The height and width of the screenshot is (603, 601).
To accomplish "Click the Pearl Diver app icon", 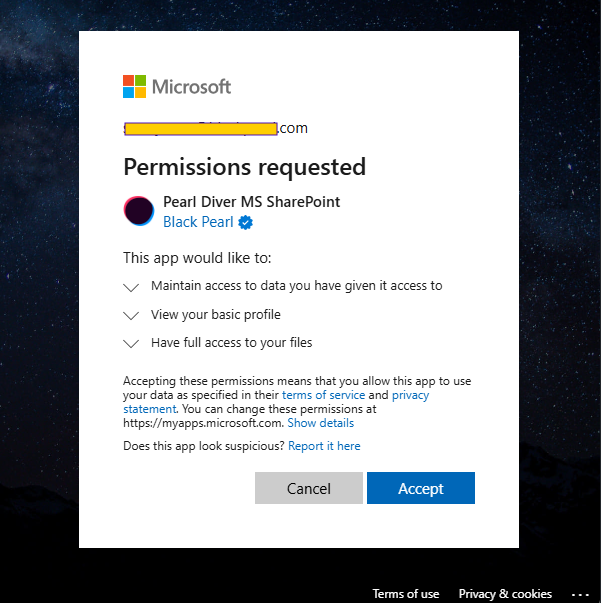I will point(138,211).
